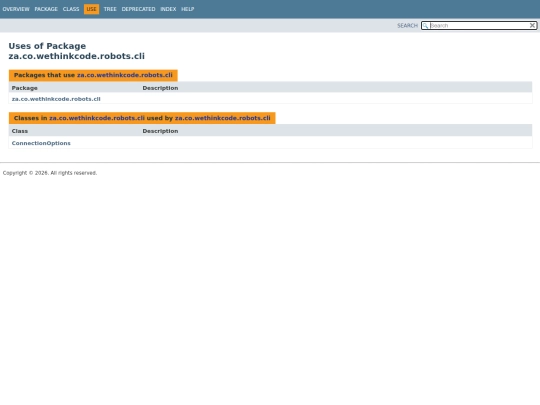The width and height of the screenshot is (540, 405).
Task: Open the ConnectionOptions class link
Action: tap(41, 143)
